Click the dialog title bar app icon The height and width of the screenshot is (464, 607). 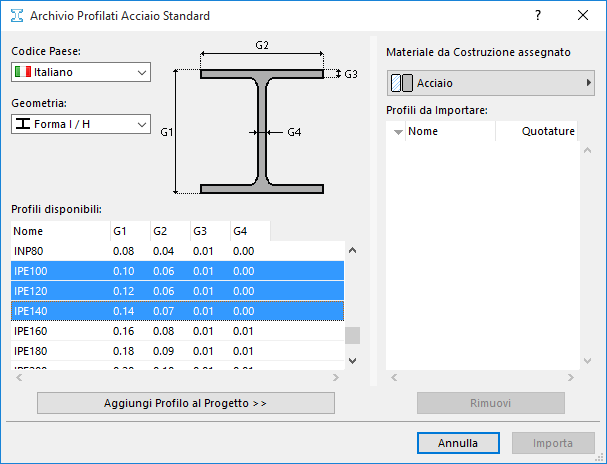point(18,16)
